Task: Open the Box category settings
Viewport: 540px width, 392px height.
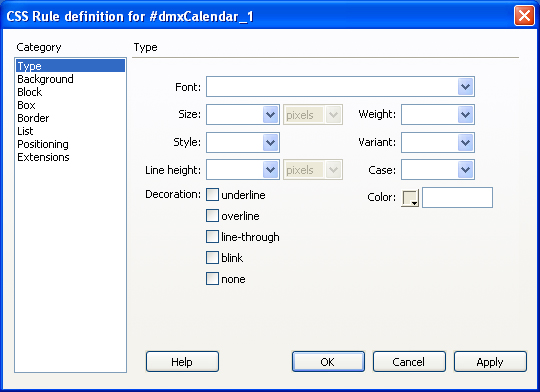Action: (26, 105)
